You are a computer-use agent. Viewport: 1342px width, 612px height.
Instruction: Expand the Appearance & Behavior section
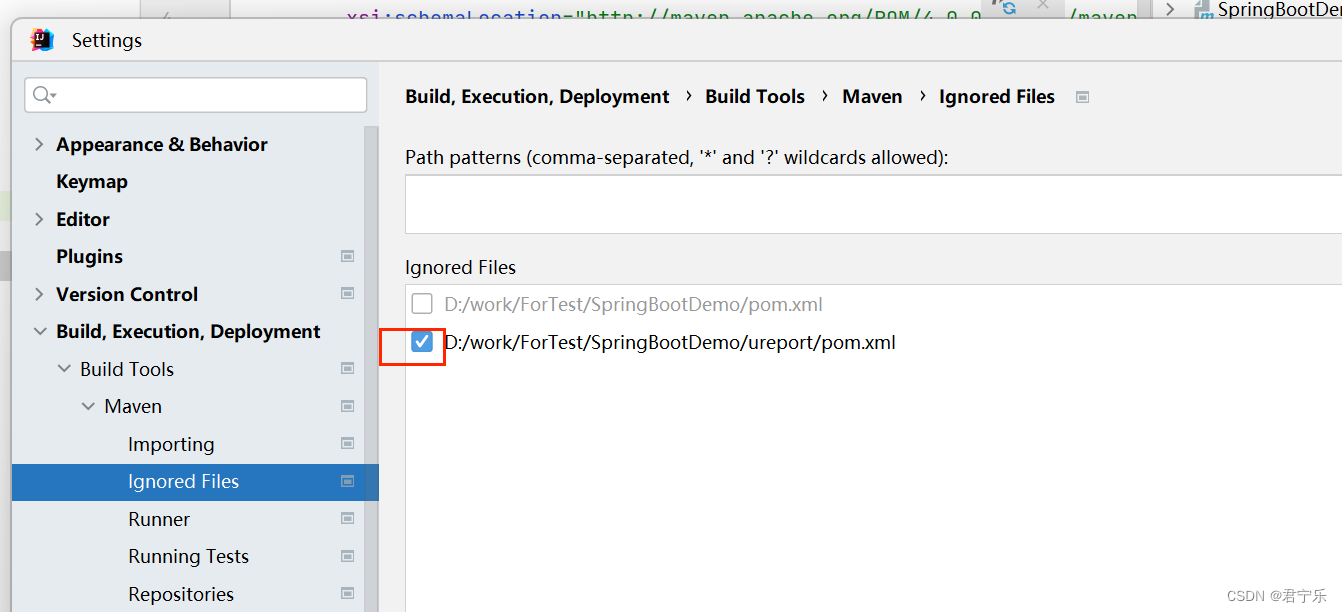pos(38,144)
